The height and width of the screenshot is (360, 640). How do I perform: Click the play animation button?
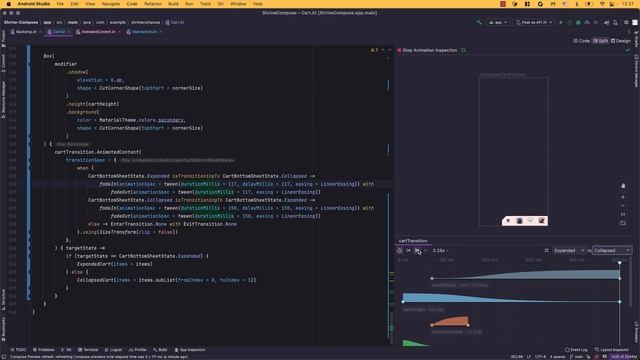coord(417,251)
